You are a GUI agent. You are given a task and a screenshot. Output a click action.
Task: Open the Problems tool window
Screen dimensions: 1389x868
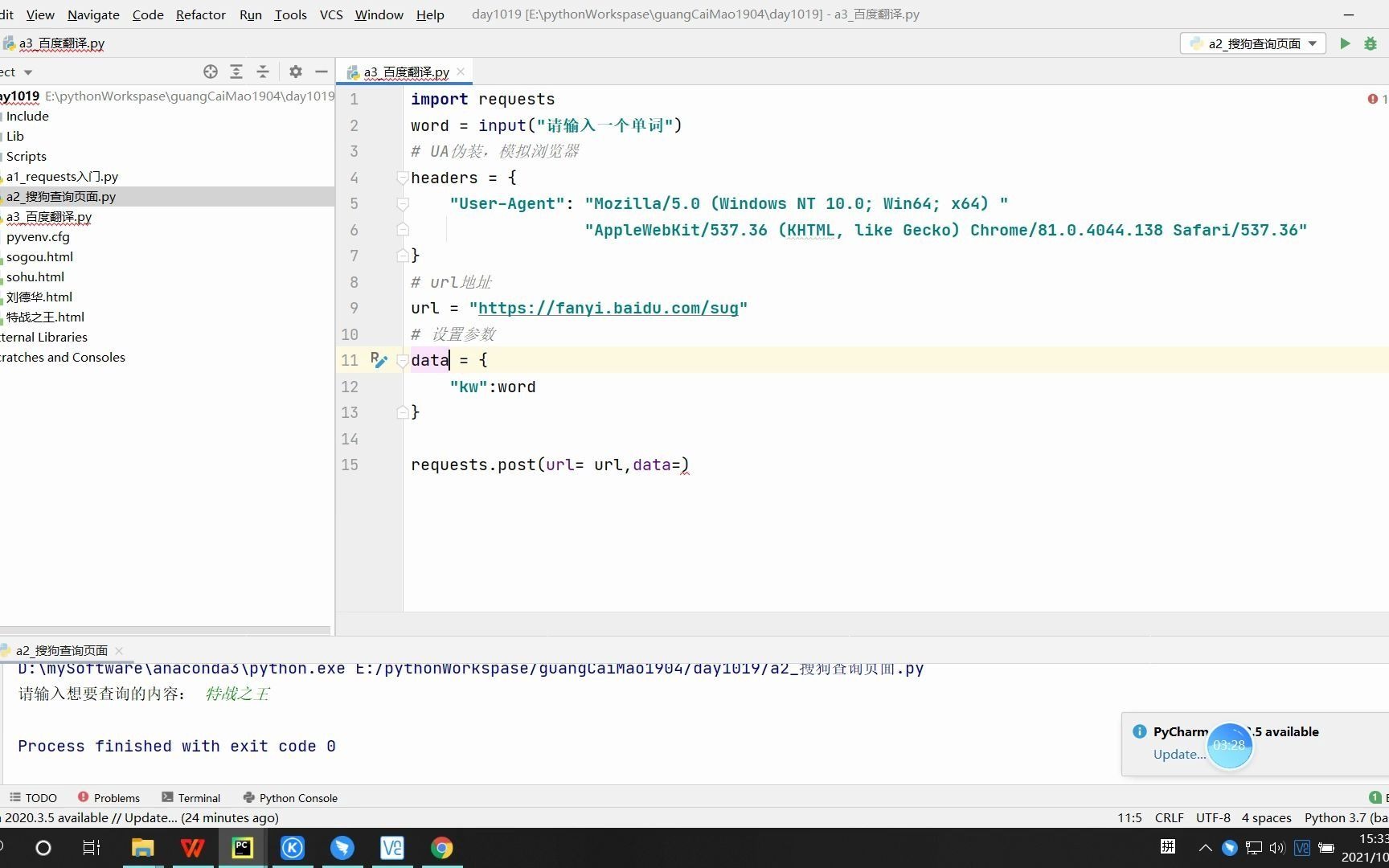point(109,797)
